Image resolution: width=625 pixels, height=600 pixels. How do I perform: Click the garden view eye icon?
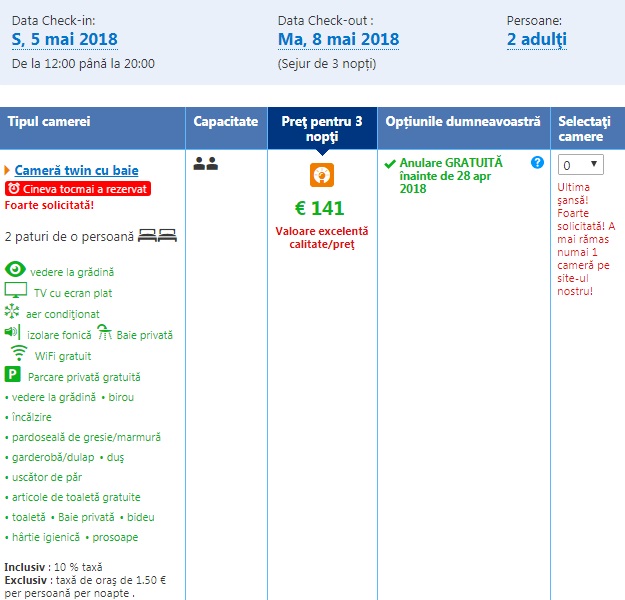coord(17,270)
